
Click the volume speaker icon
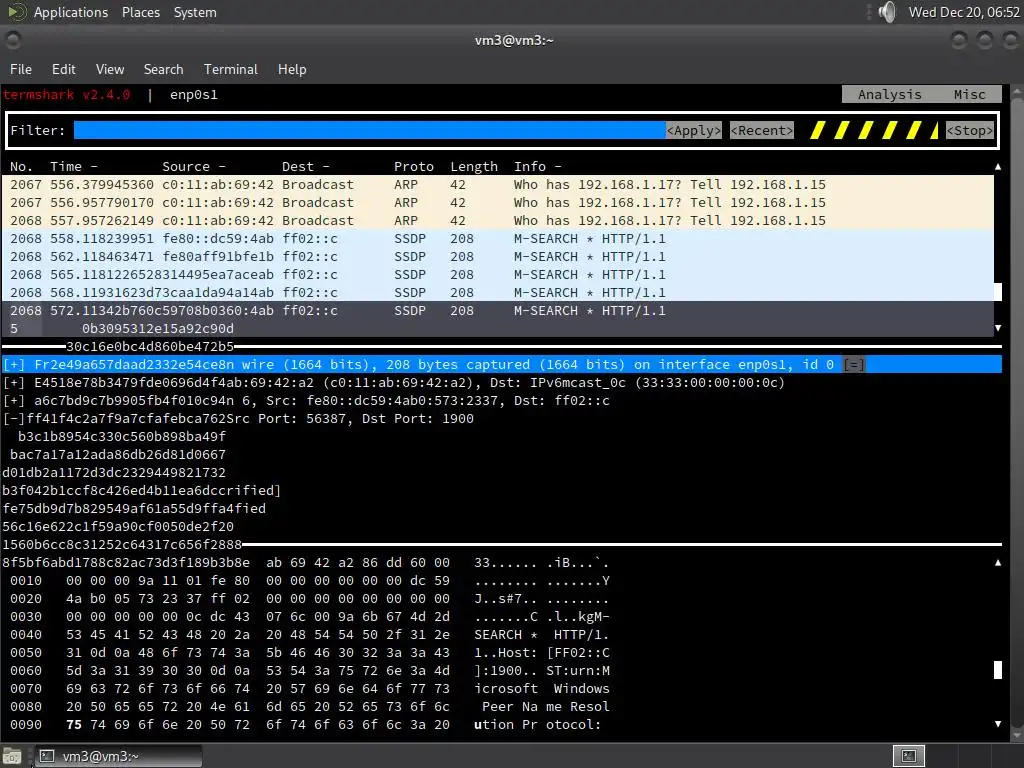887,12
